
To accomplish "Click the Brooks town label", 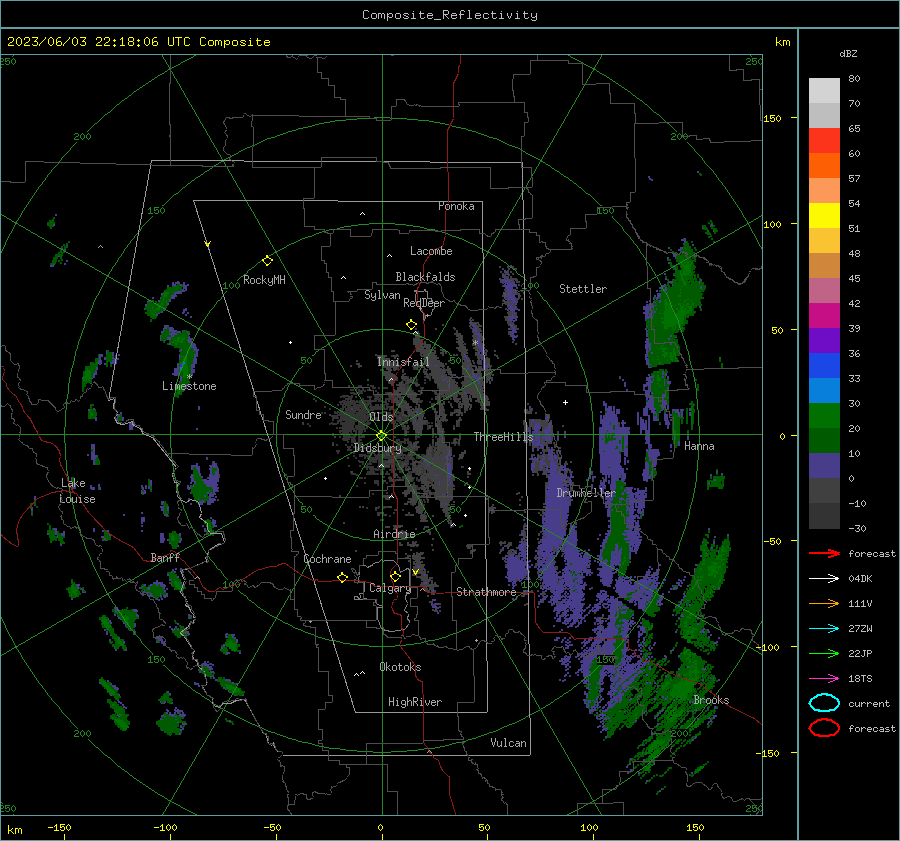I will [711, 700].
